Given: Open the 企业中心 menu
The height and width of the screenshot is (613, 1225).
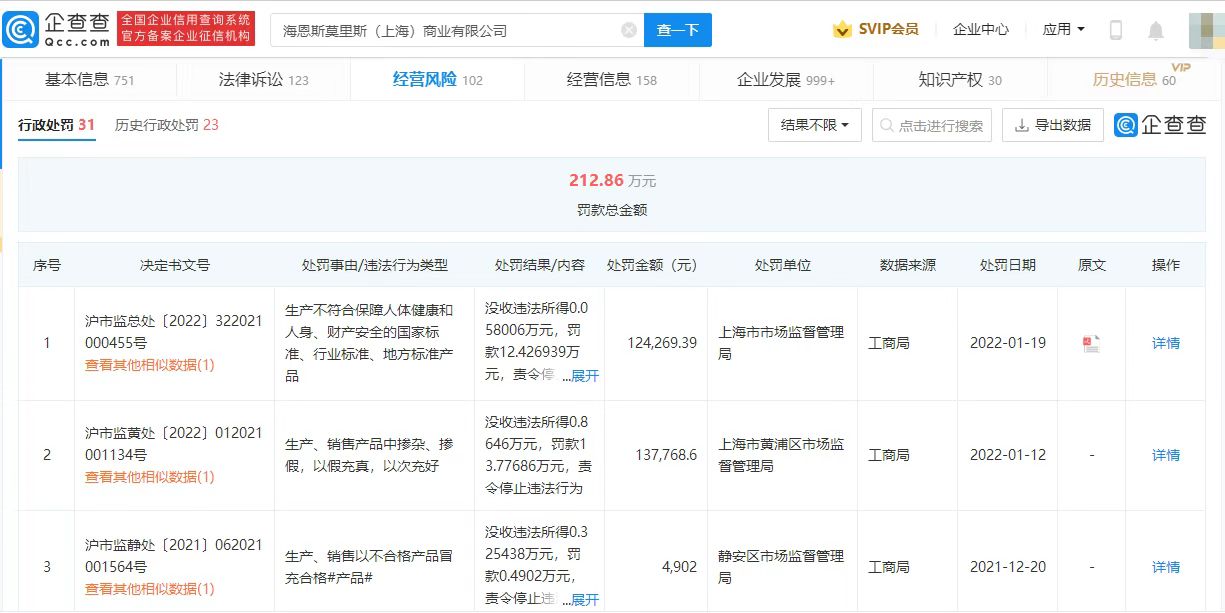Looking at the screenshot, I should (981, 30).
